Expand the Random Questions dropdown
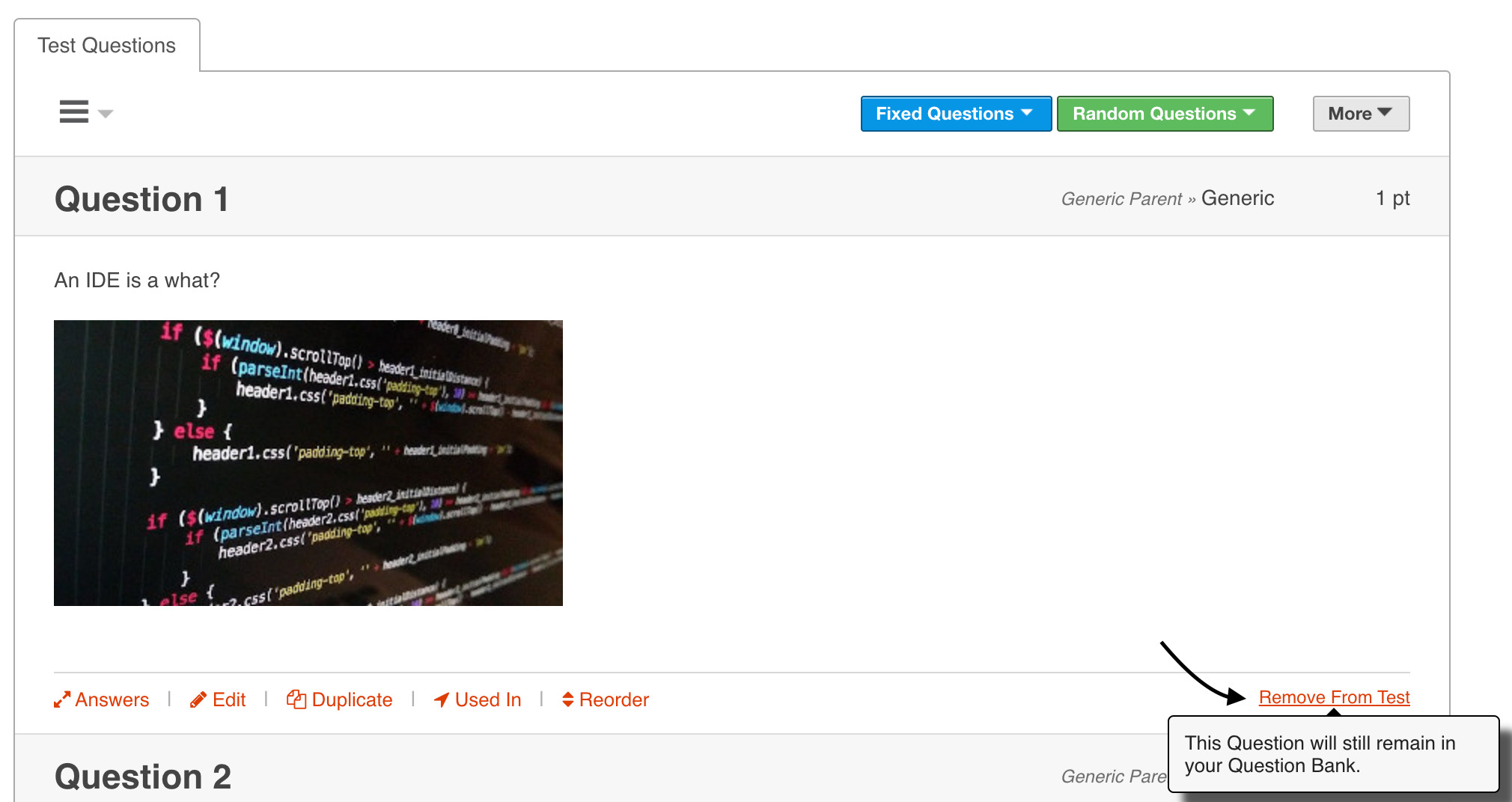This screenshot has height=802, width=1512. (x=1164, y=114)
